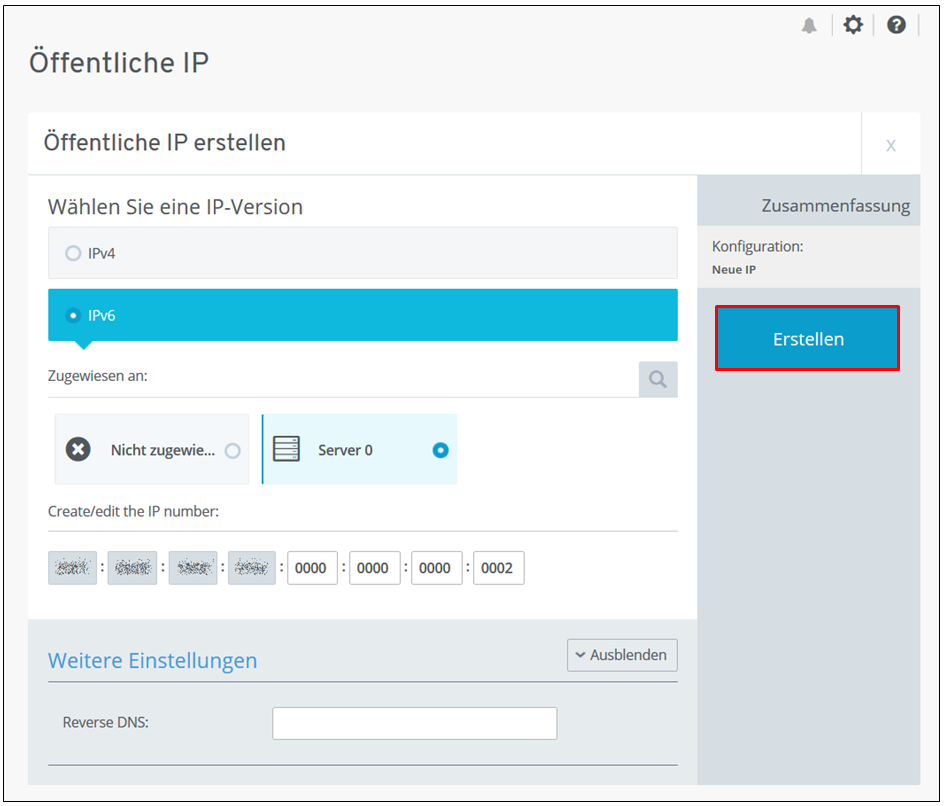Select the Server 0 radio button

coord(440,450)
